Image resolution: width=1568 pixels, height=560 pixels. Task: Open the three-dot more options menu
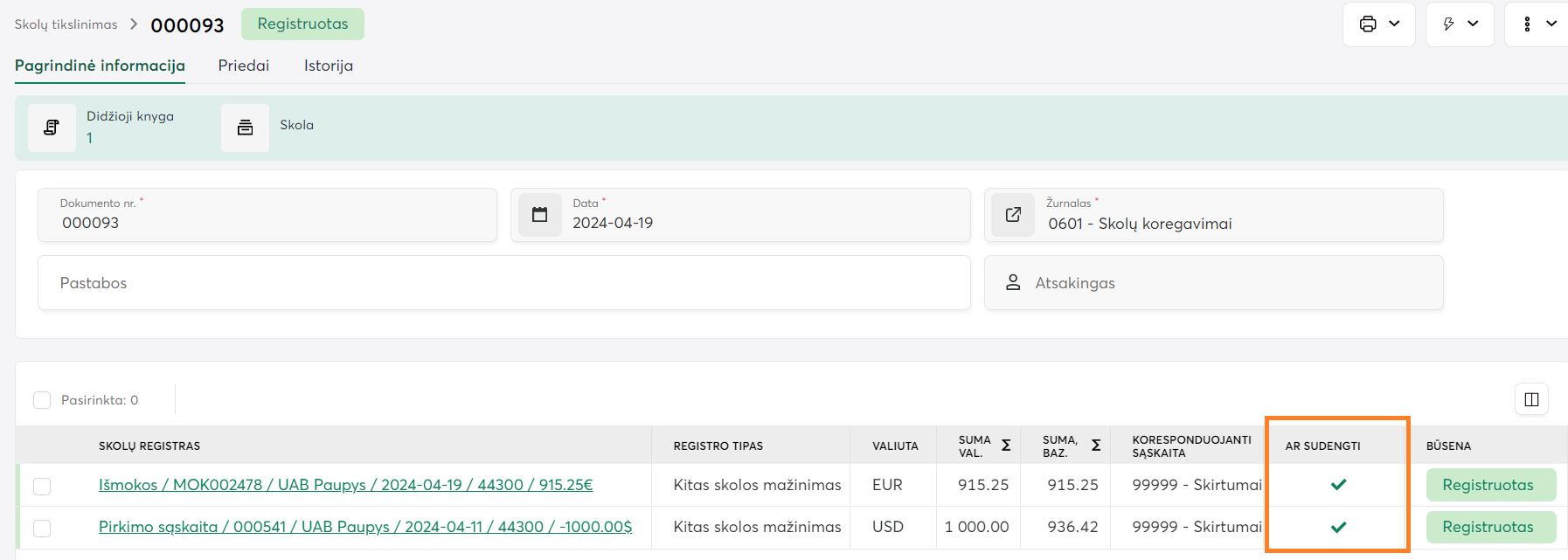[x=1527, y=24]
